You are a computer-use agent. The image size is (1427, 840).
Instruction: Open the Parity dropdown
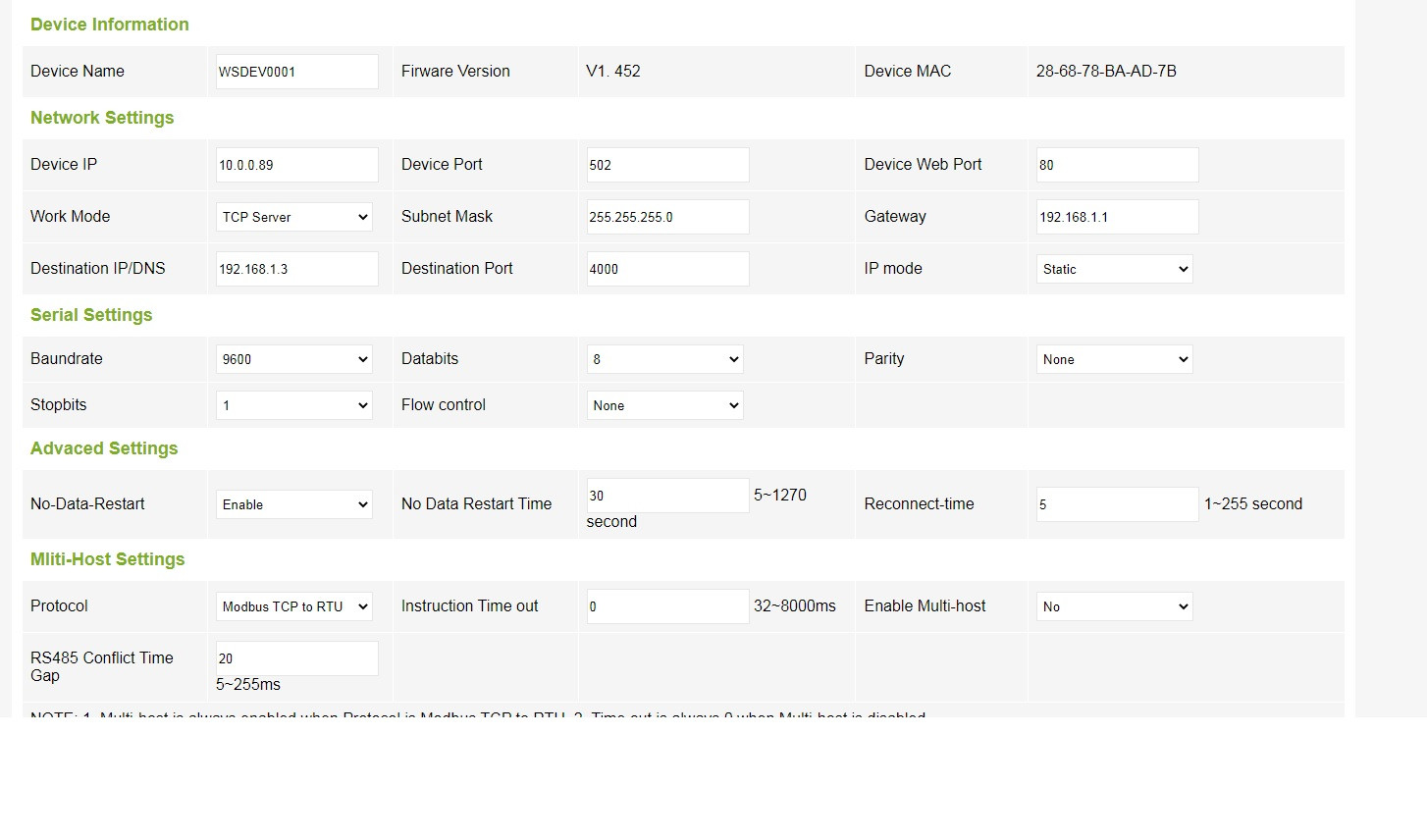point(1114,359)
